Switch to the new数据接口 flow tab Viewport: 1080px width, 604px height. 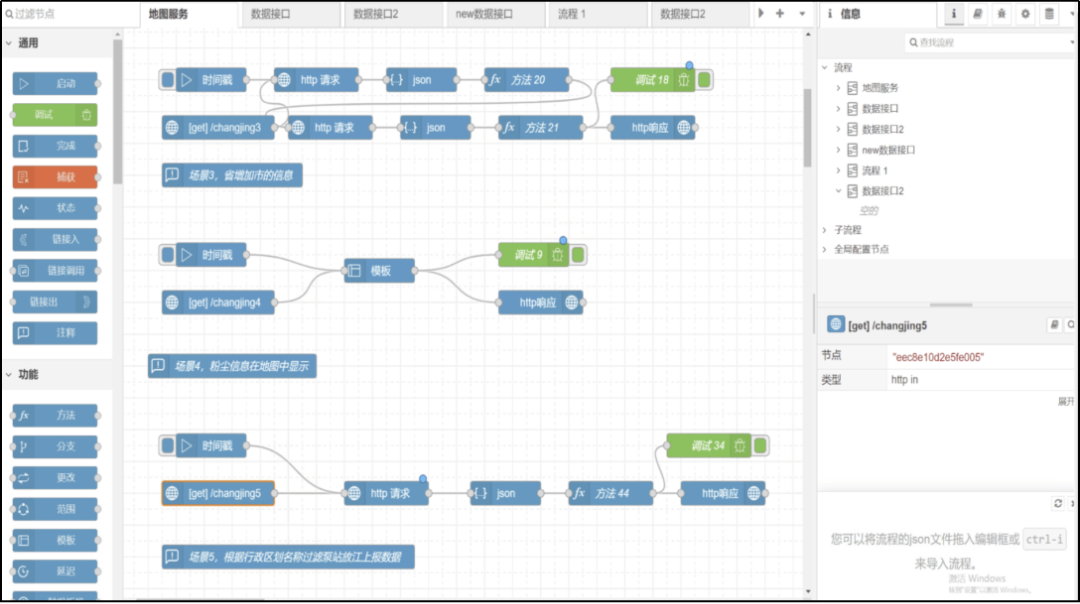tap(483, 14)
